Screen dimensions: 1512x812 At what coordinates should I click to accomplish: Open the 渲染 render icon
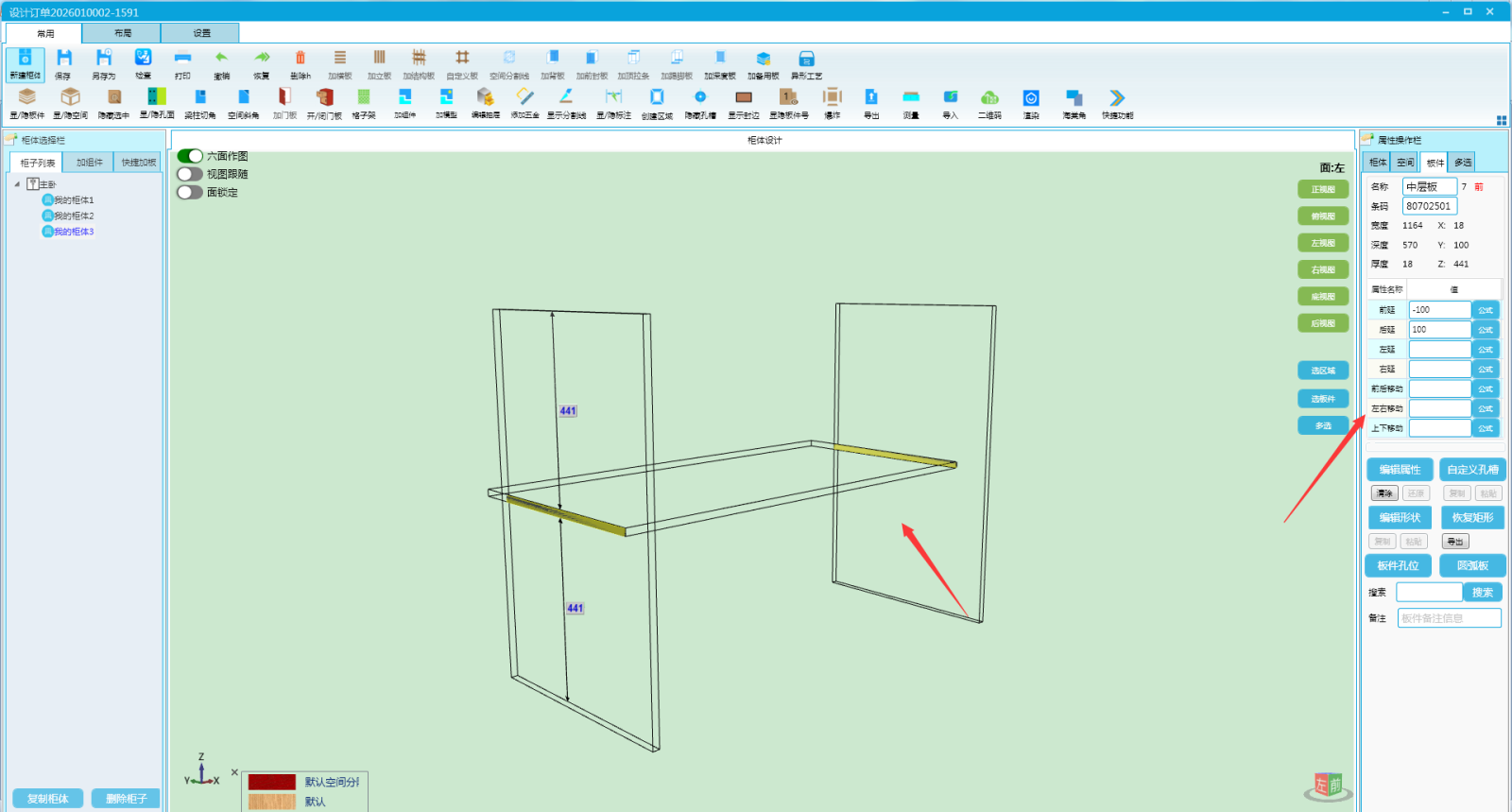pyautogui.click(x=1031, y=102)
